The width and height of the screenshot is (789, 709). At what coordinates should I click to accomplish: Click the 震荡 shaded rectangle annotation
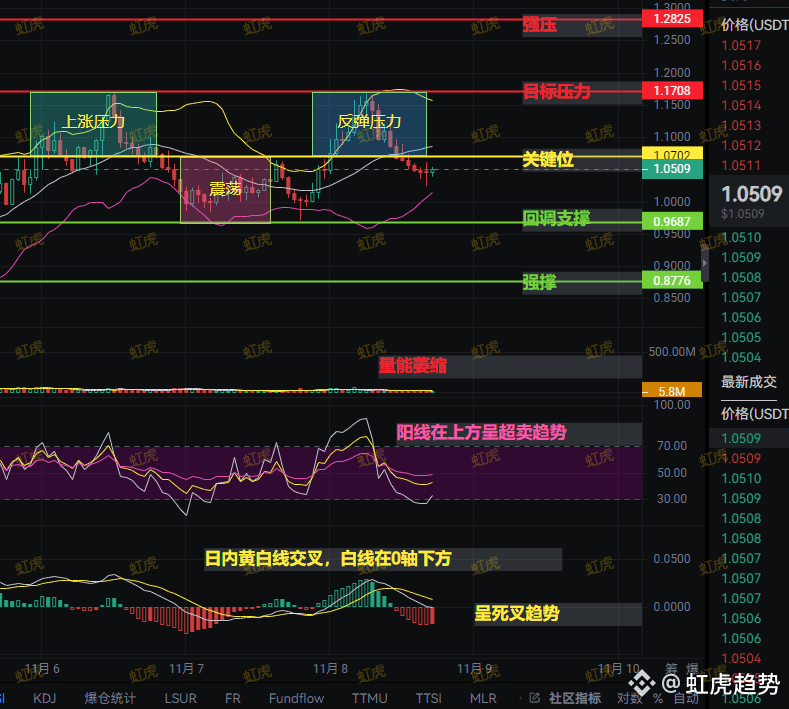[225, 189]
